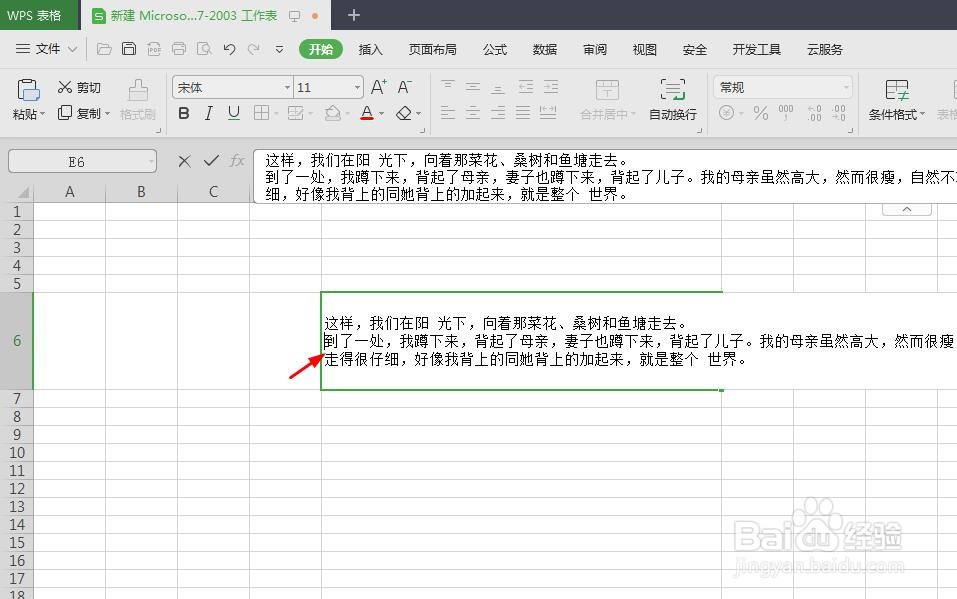Expand the 常规 number format dropdown
The width and height of the screenshot is (957, 599).
pos(783,87)
